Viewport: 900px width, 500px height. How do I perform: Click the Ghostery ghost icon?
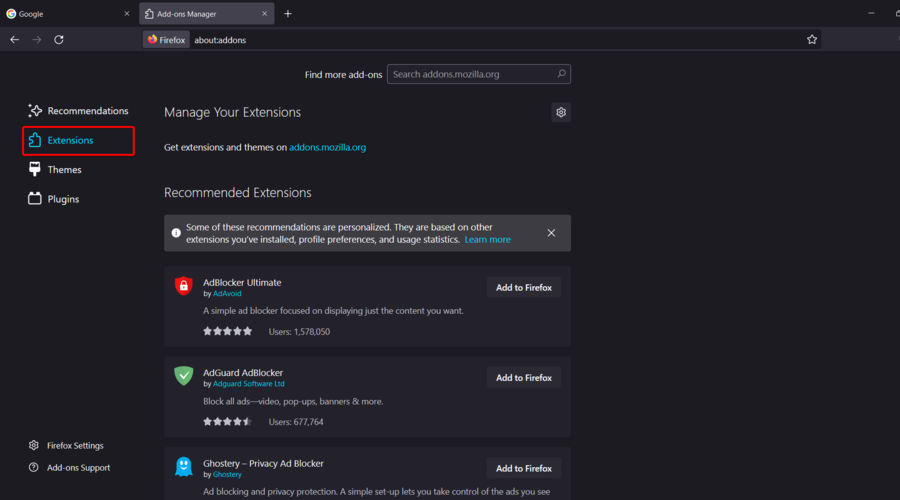point(184,467)
